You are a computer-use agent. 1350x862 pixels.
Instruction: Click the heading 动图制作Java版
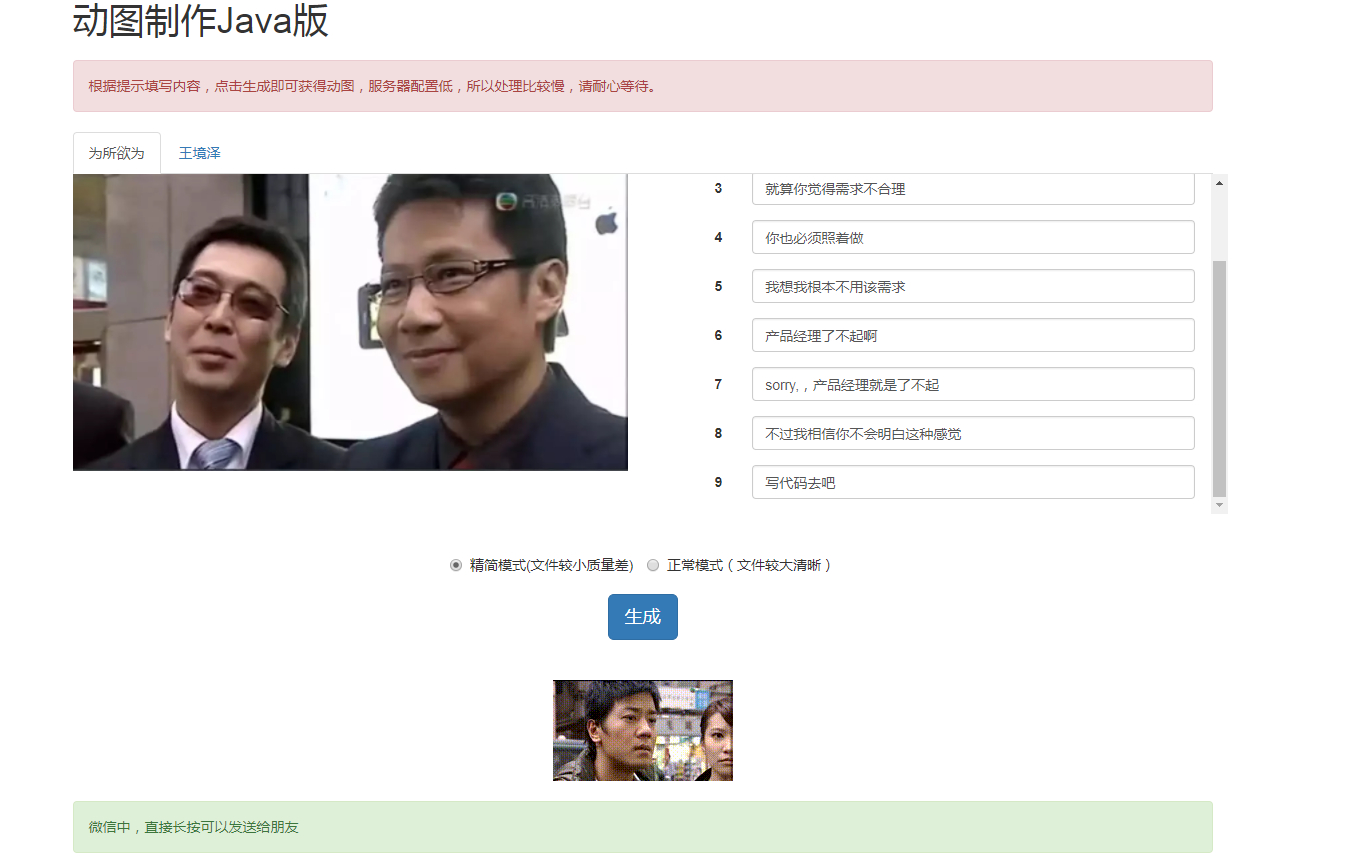click(201, 20)
